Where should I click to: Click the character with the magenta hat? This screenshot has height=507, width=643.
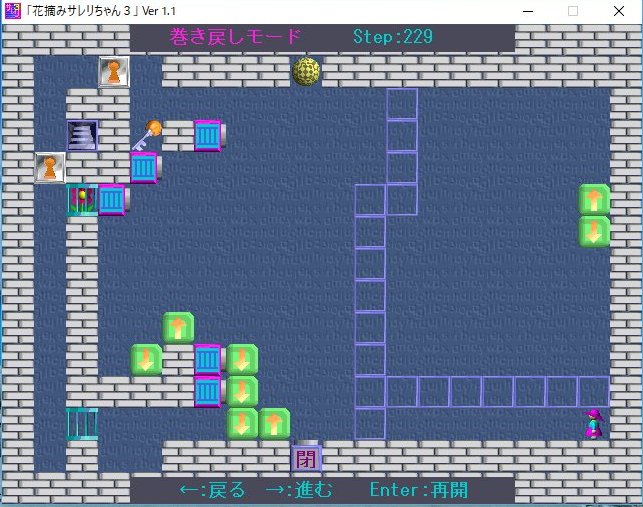click(x=593, y=423)
